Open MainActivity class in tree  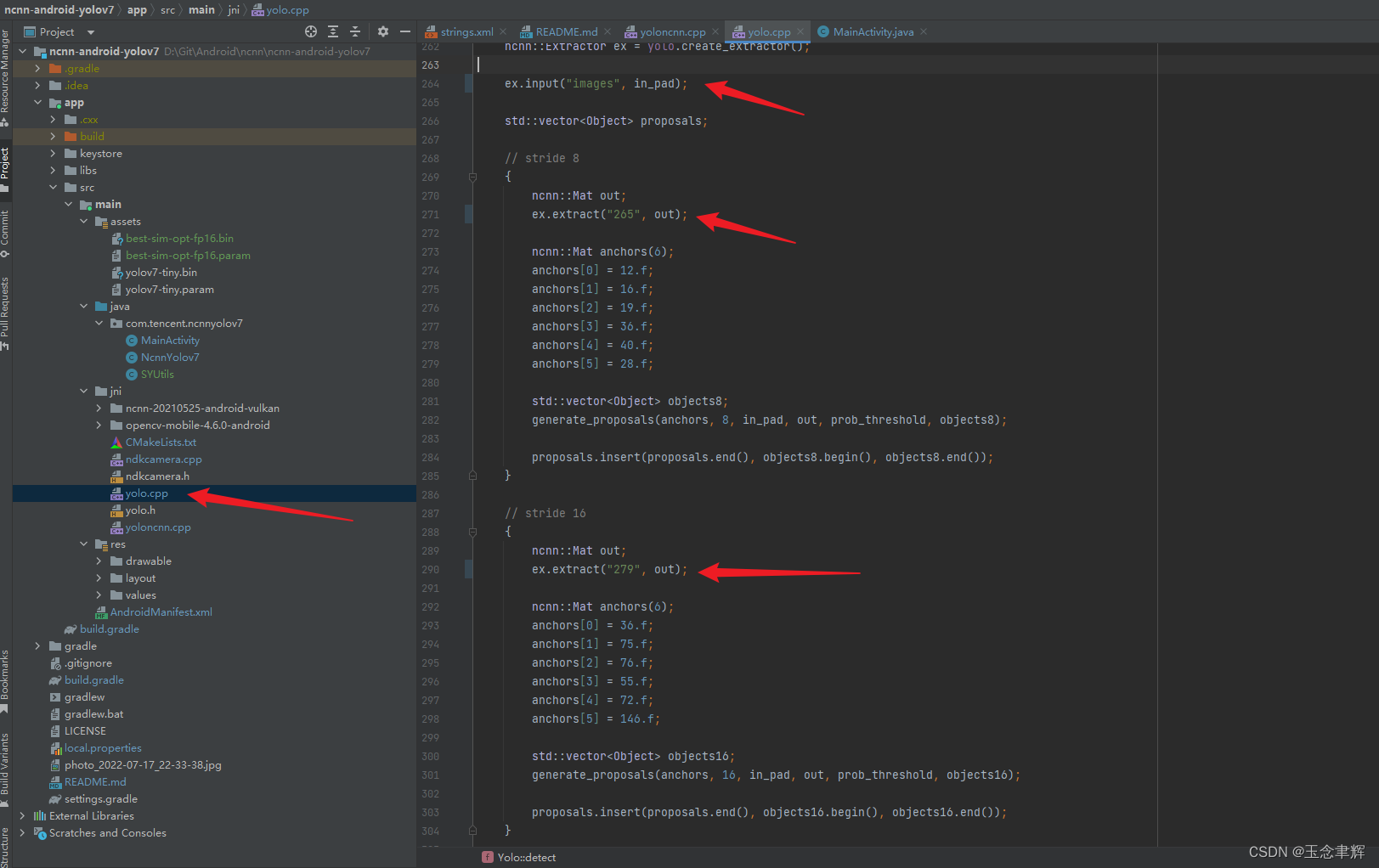tap(170, 341)
